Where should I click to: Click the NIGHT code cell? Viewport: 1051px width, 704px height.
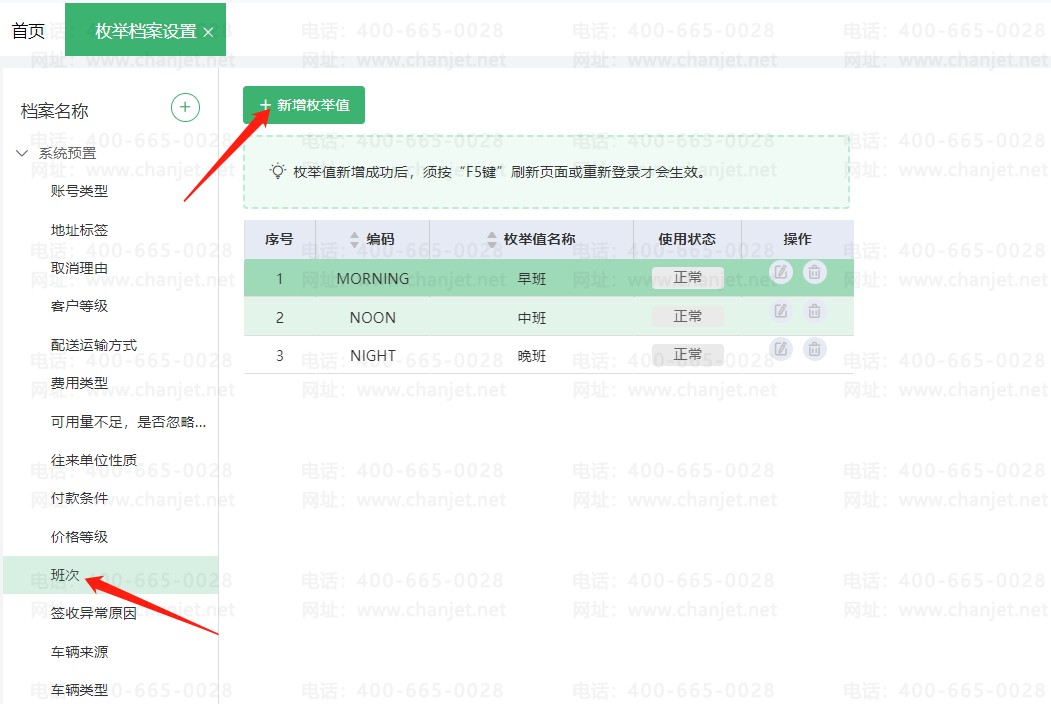click(373, 356)
